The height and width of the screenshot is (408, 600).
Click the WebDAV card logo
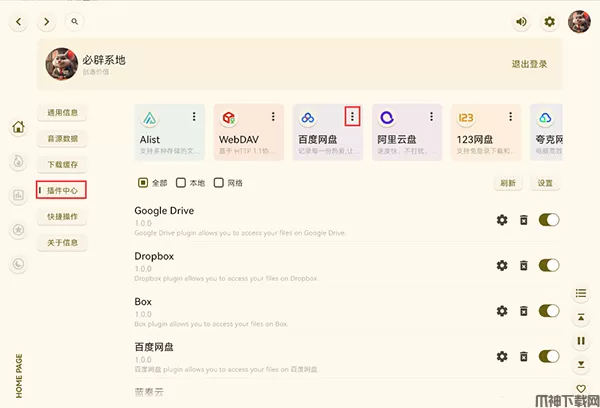(x=229, y=118)
